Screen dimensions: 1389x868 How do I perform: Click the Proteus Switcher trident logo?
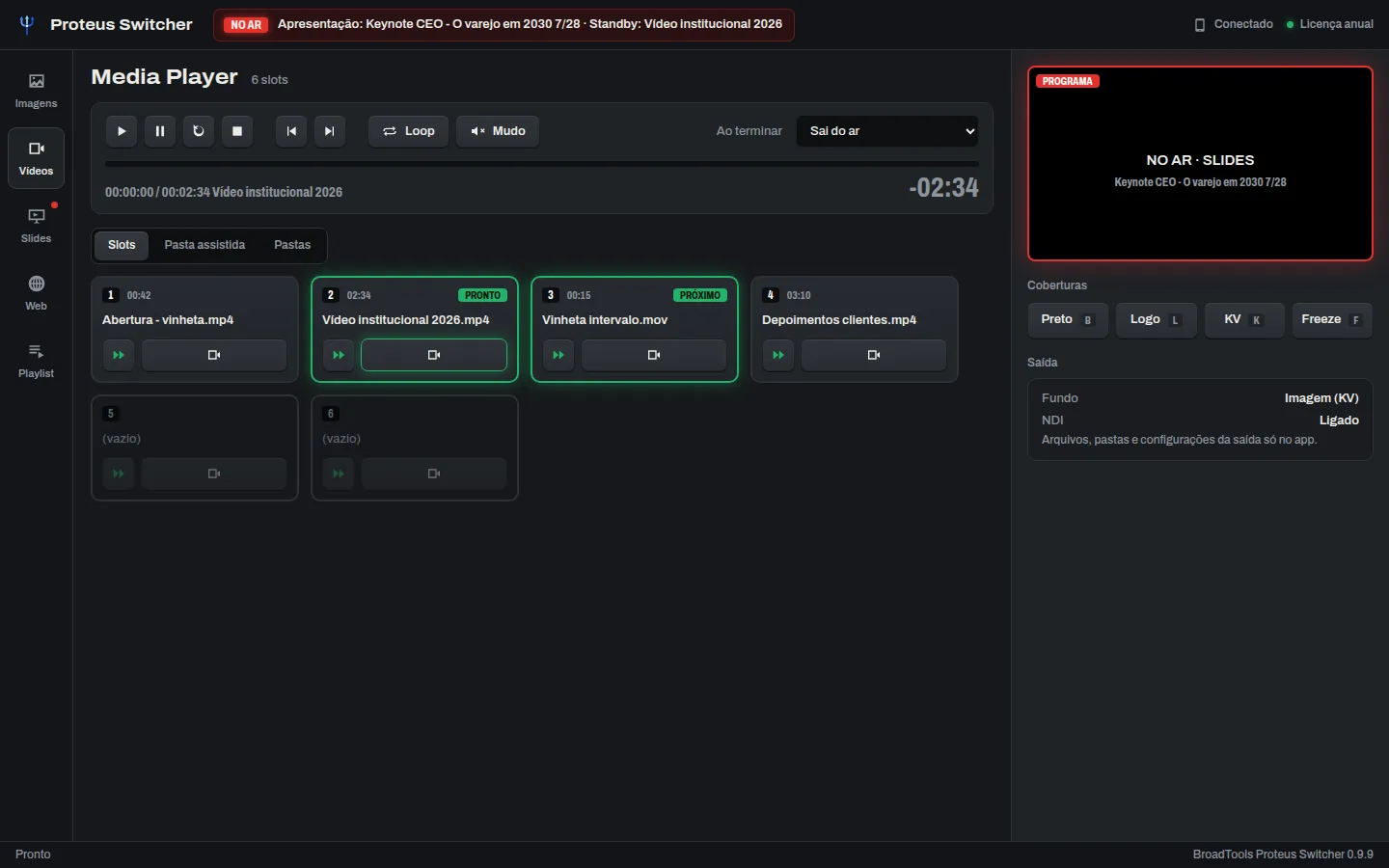tap(27, 24)
